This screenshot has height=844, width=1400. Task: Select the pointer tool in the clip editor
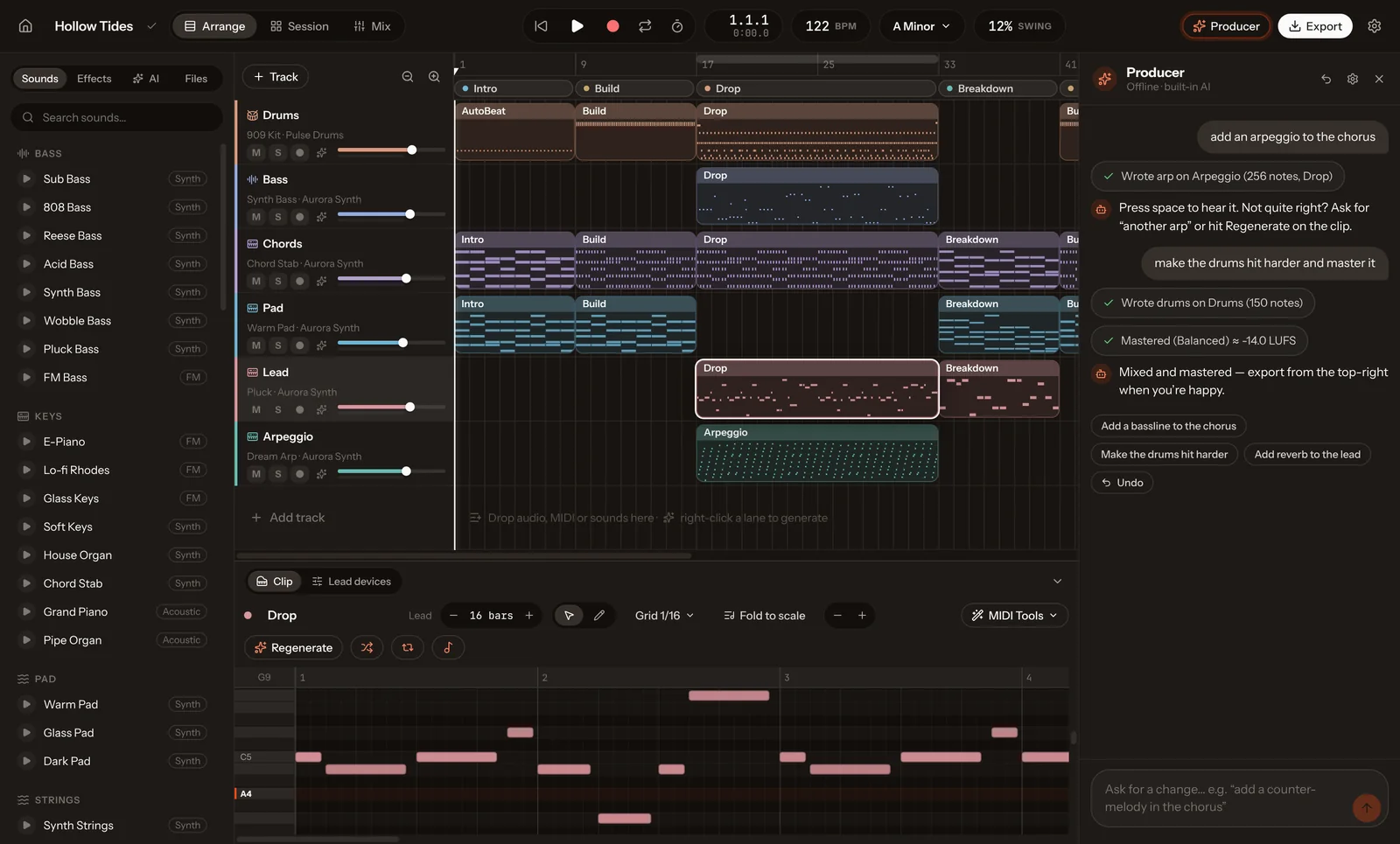pos(569,616)
